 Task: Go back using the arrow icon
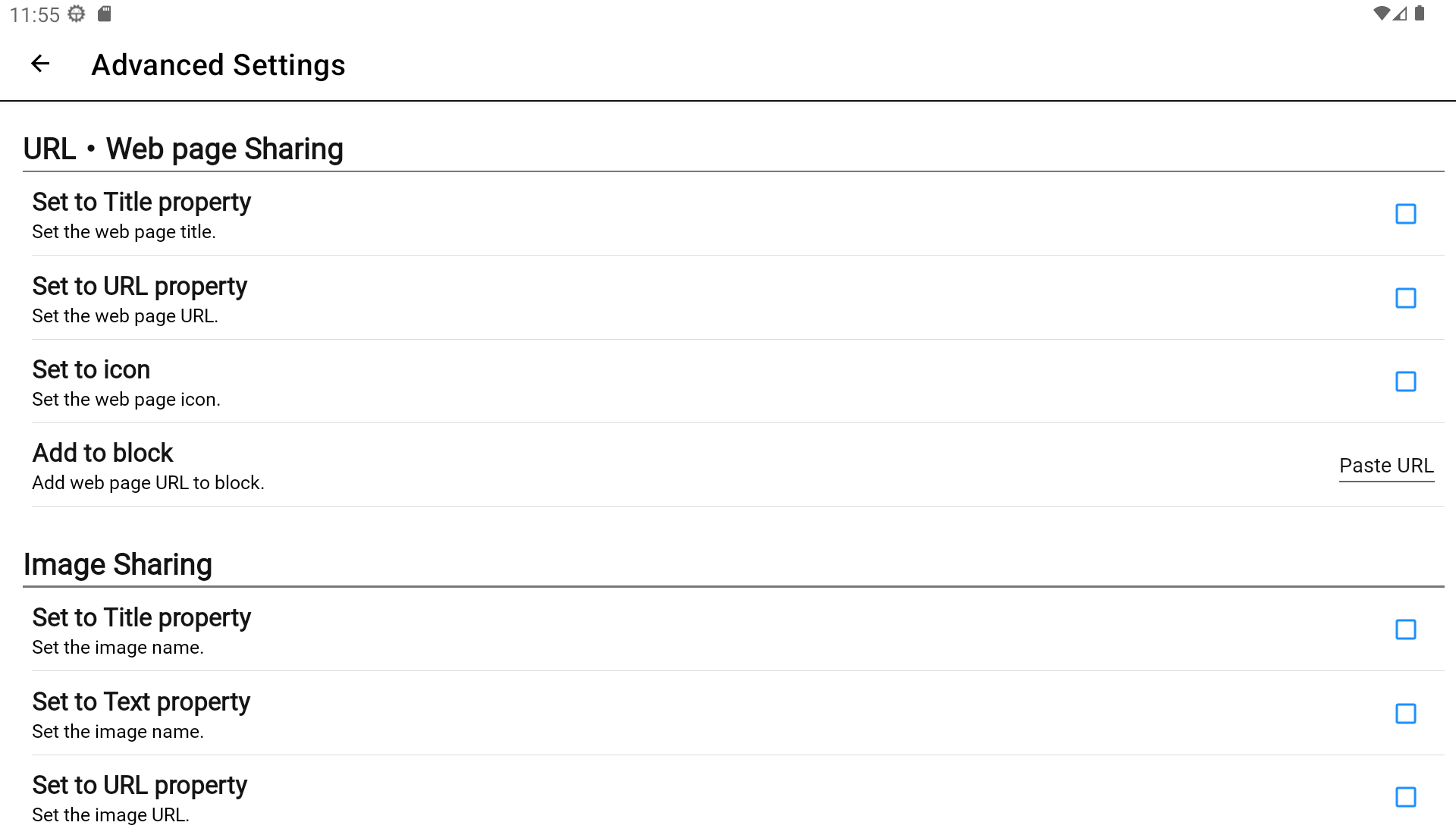40,64
